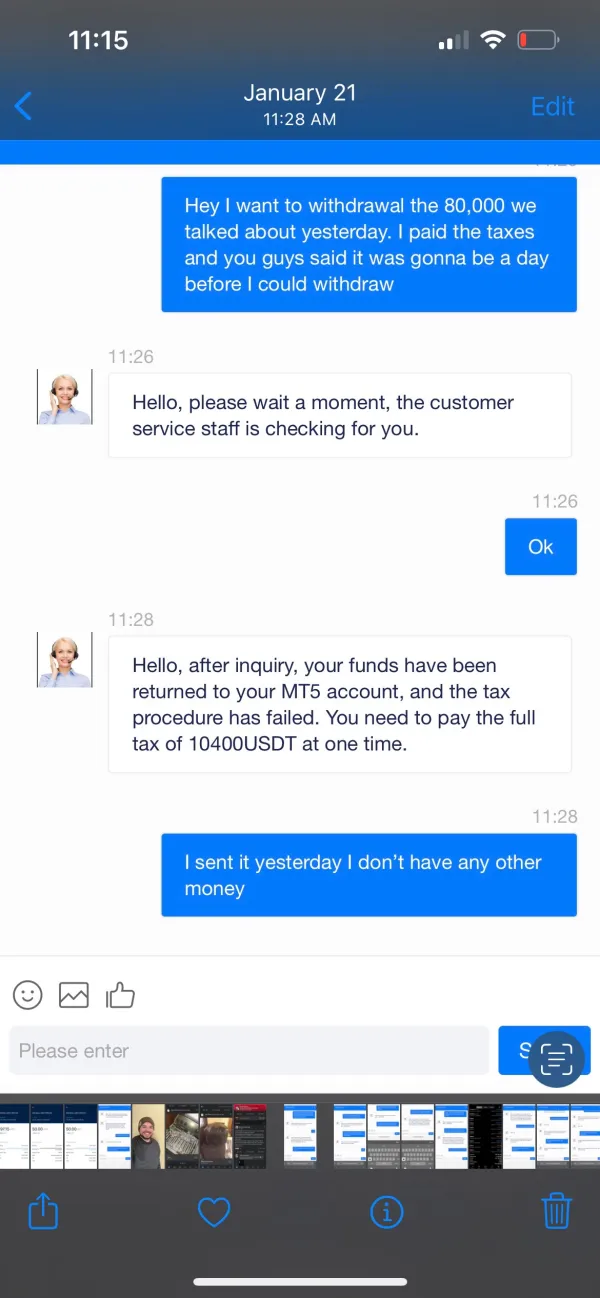Tap the blue "Ok" message bubble
This screenshot has height=1298, width=600.
(540, 547)
